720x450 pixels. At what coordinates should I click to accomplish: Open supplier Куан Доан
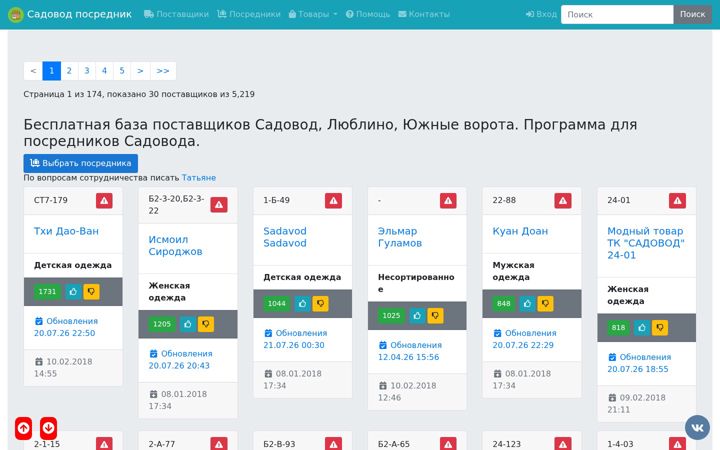(520, 231)
